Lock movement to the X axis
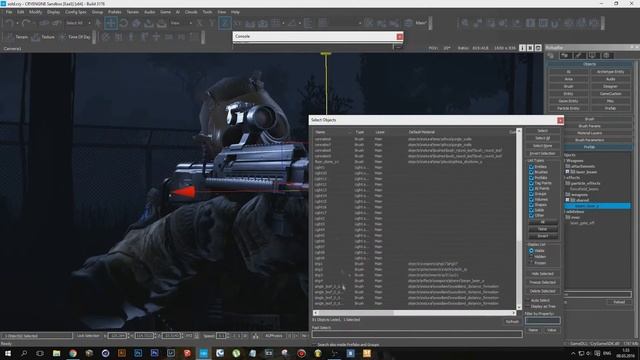The image size is (640, 360). click(199, 23)
